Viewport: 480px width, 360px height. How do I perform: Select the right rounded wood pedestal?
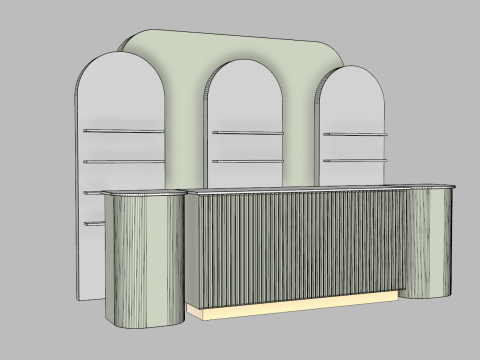[x=426, y=243]
